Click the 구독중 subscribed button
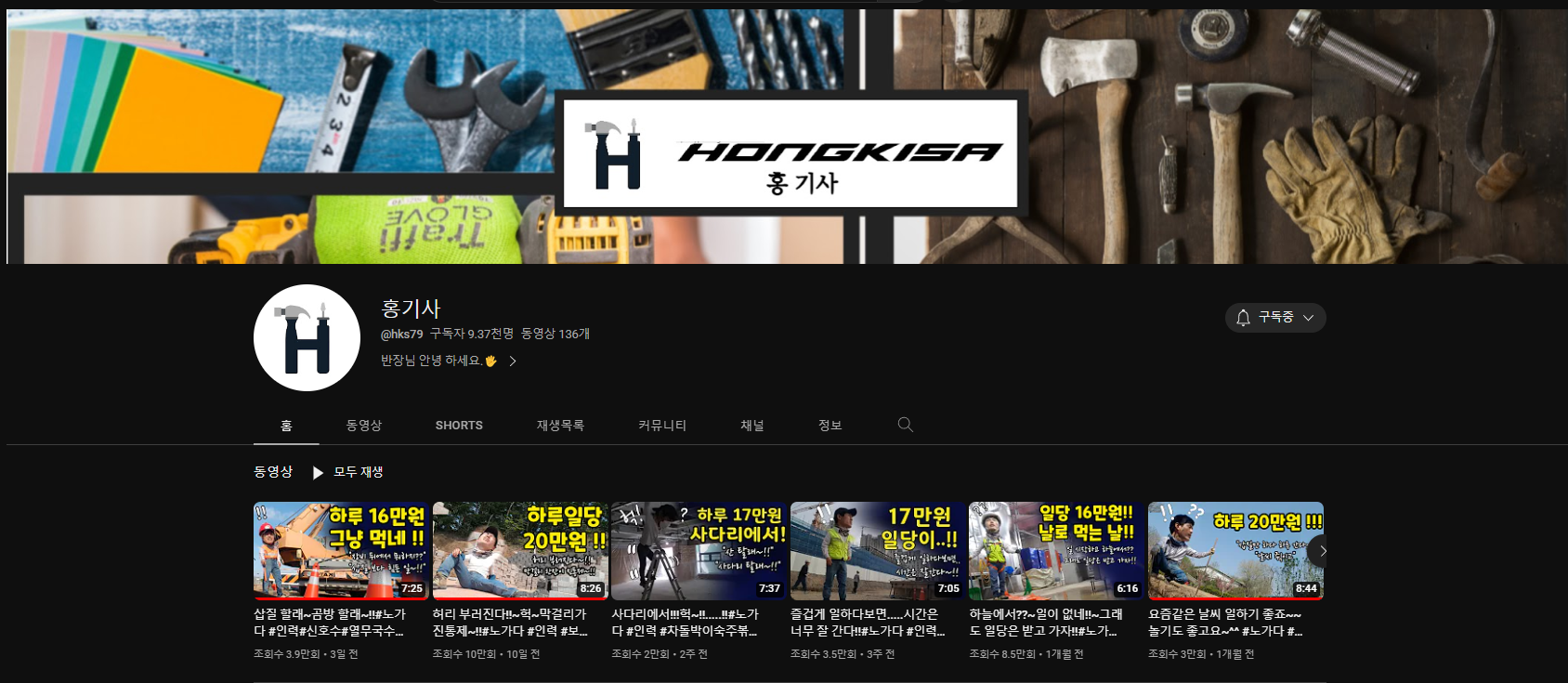Viewport: 1568px width, 683px height. point(1275,318)
